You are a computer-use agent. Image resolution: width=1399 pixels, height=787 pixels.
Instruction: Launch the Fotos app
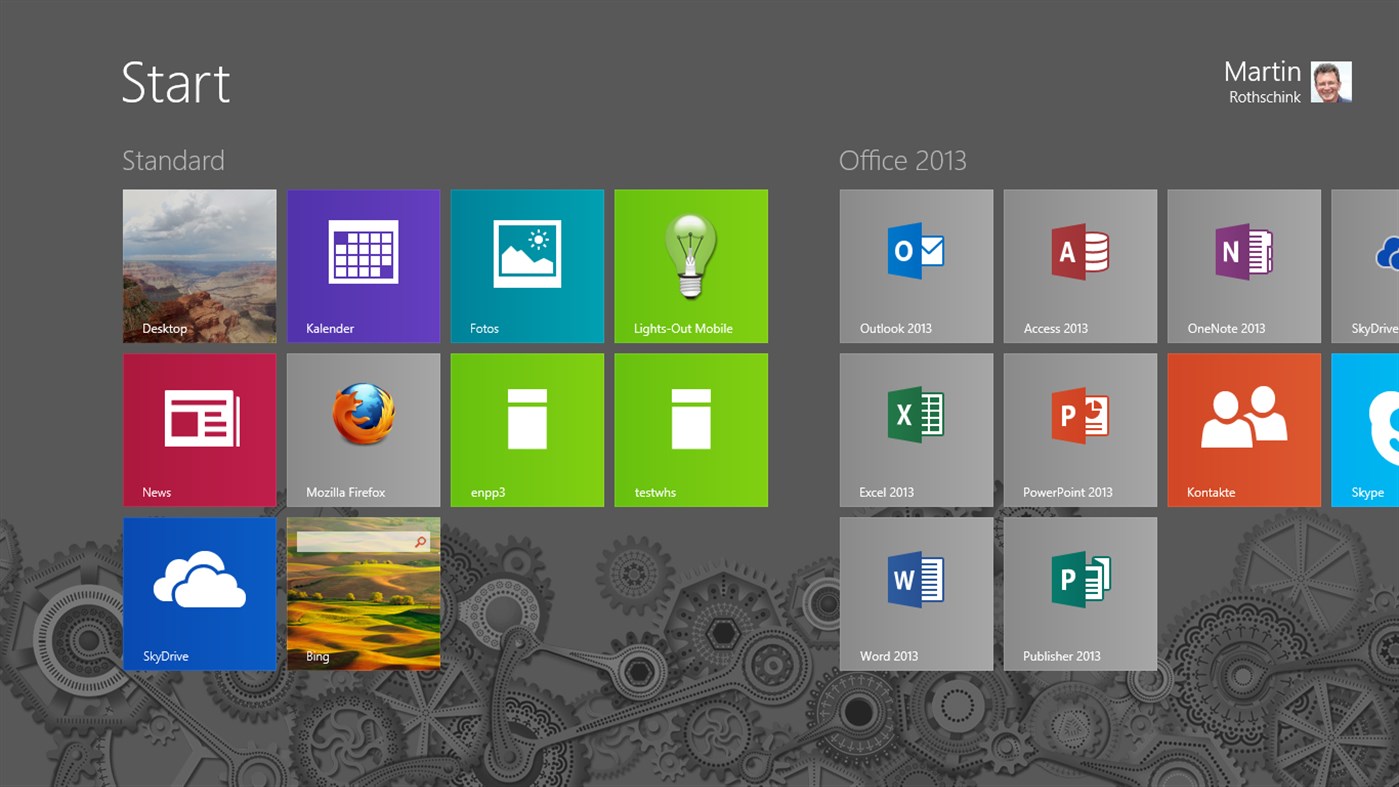[527, 265]
